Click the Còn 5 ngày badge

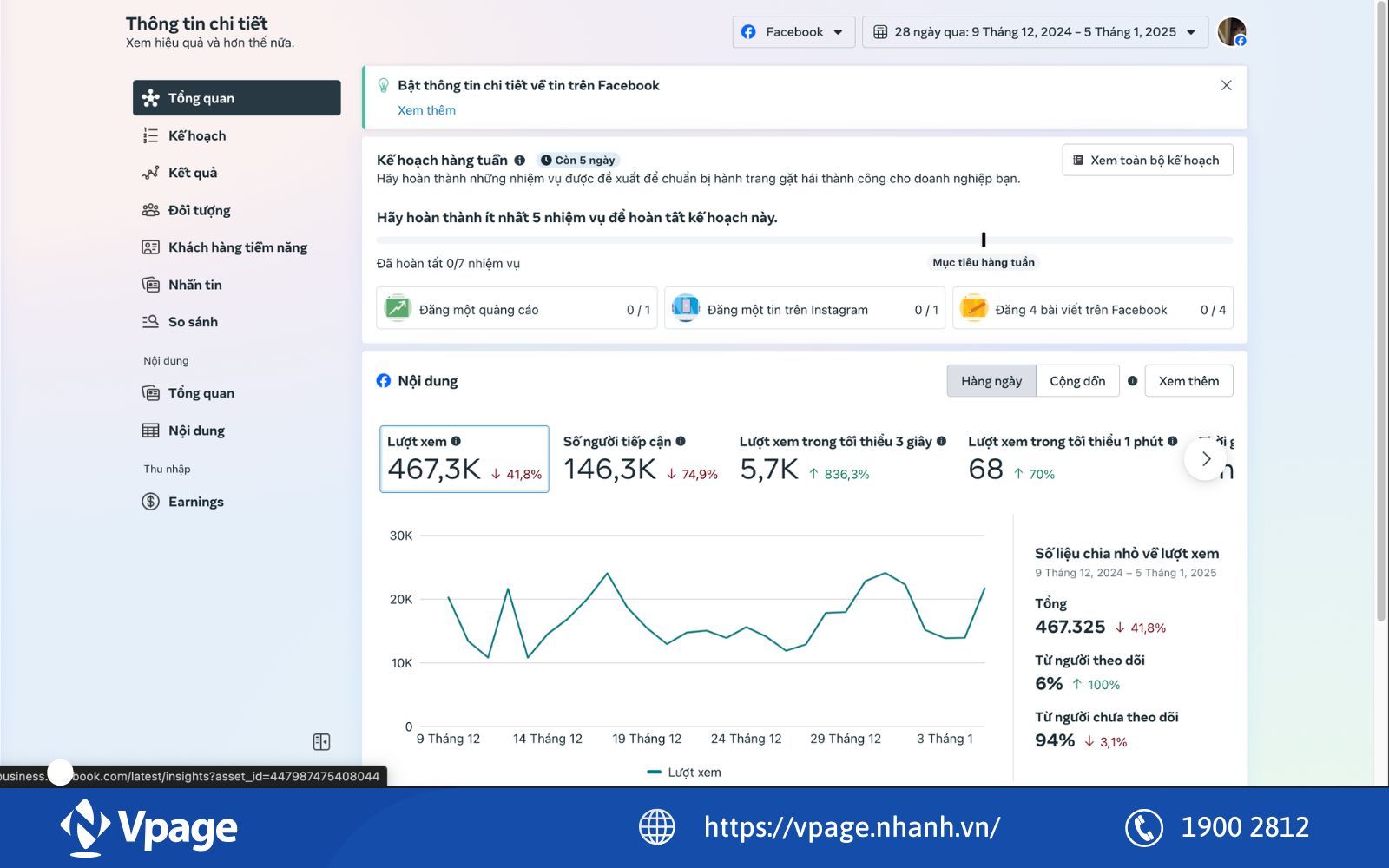pyautogui.click(x=577, y=160)
